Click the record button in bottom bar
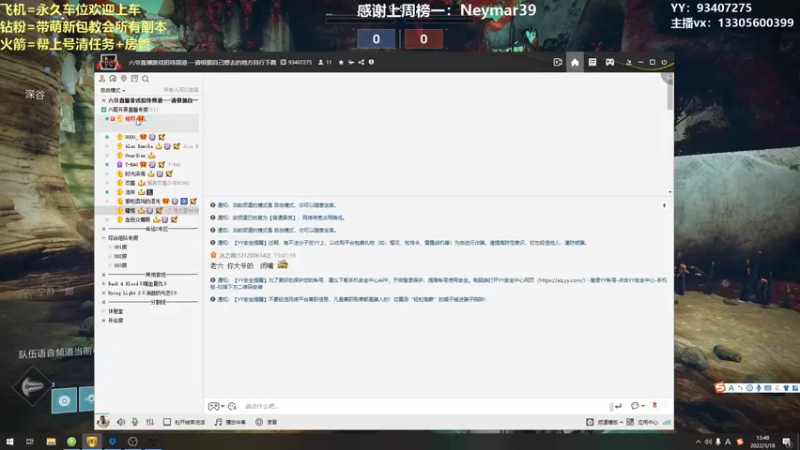800x450 pixels. [x=266, y=422]
